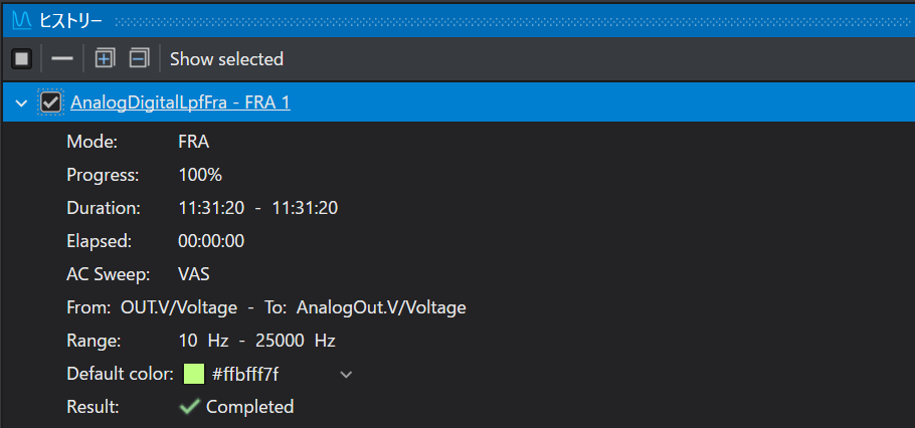915x428 pixels.
Task: Click the Mode value FRA
Action: coord(194,142)
